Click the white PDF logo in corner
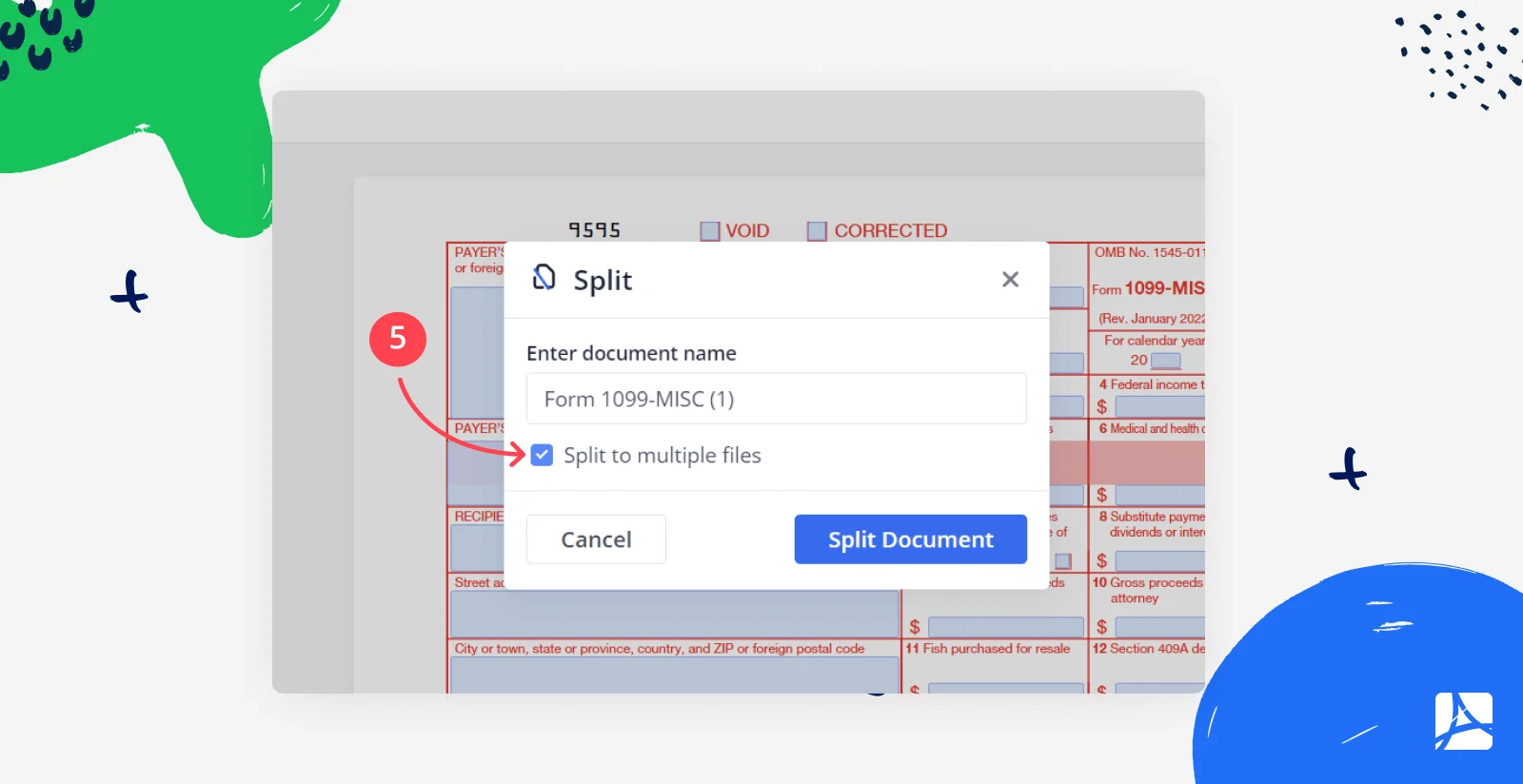1523x784 pixels. click(x=1464, y=721)
